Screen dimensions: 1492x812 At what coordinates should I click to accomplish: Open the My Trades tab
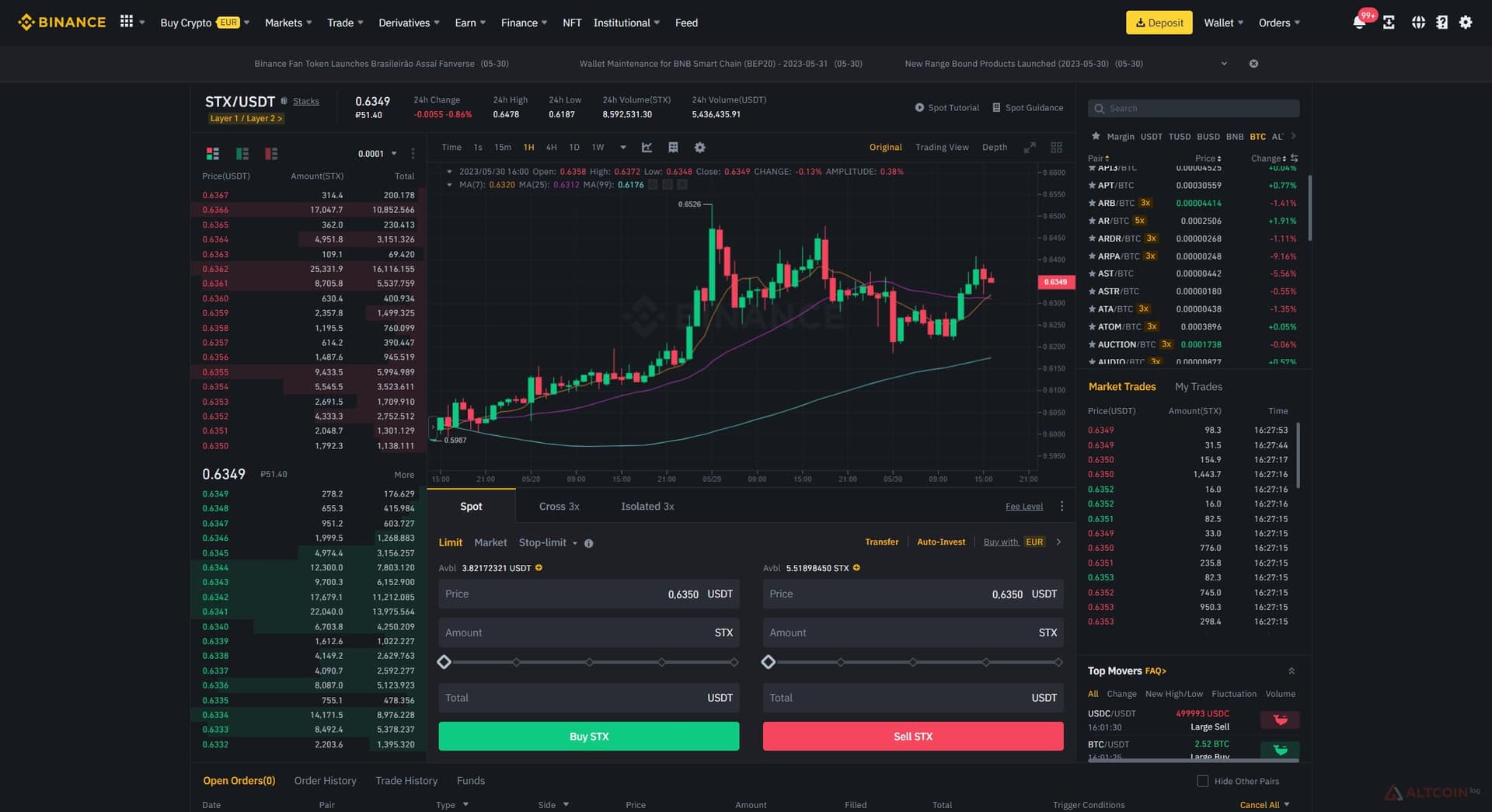1198,386
